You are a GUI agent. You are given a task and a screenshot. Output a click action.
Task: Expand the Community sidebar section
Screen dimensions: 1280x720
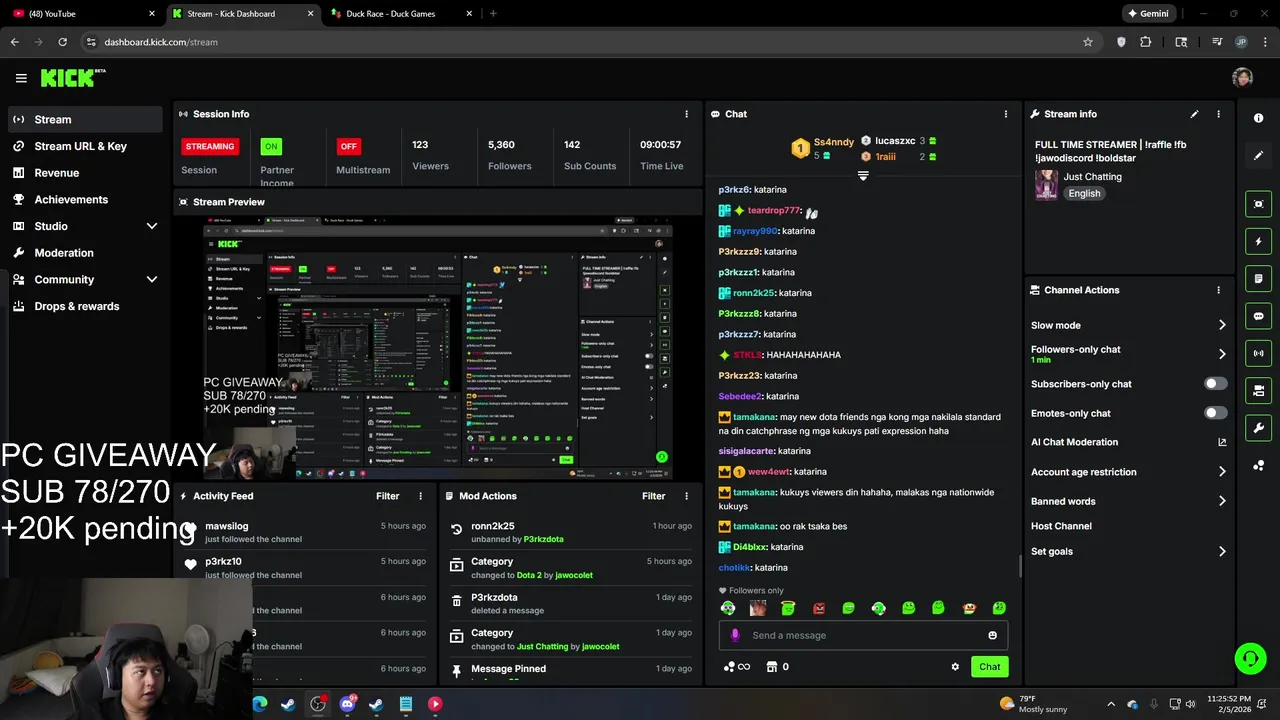[x=152, y=280]
